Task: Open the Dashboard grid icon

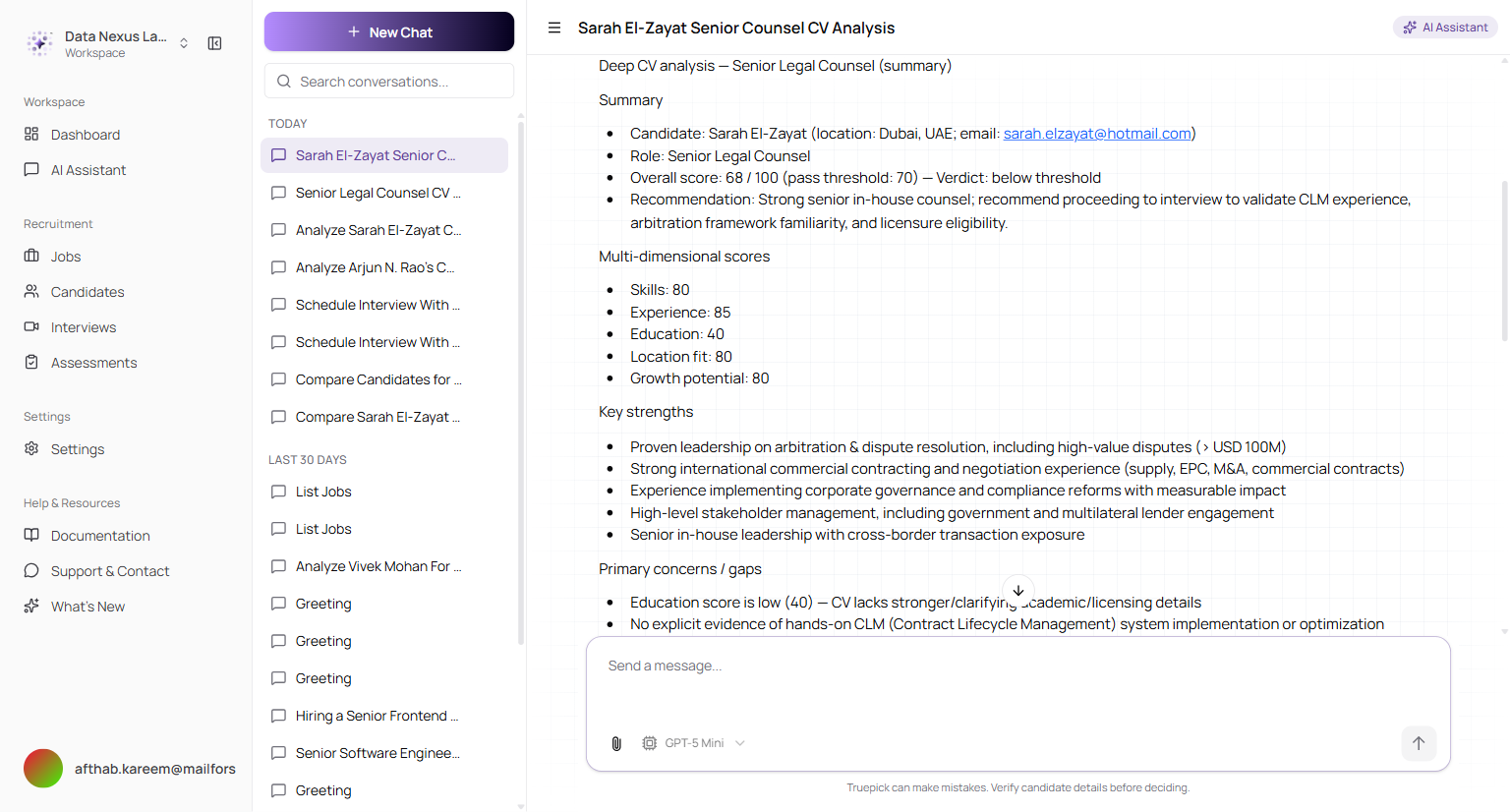Action: point(31,134)
